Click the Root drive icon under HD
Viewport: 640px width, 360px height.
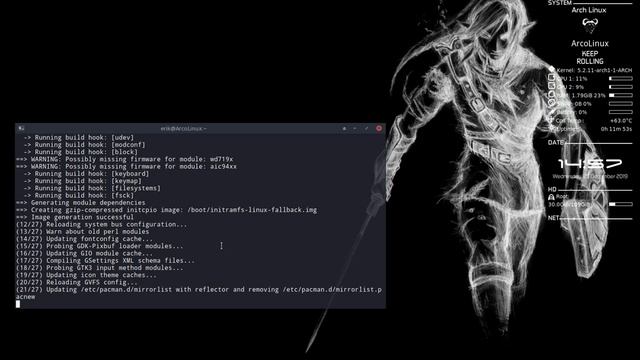pos(551,197)
